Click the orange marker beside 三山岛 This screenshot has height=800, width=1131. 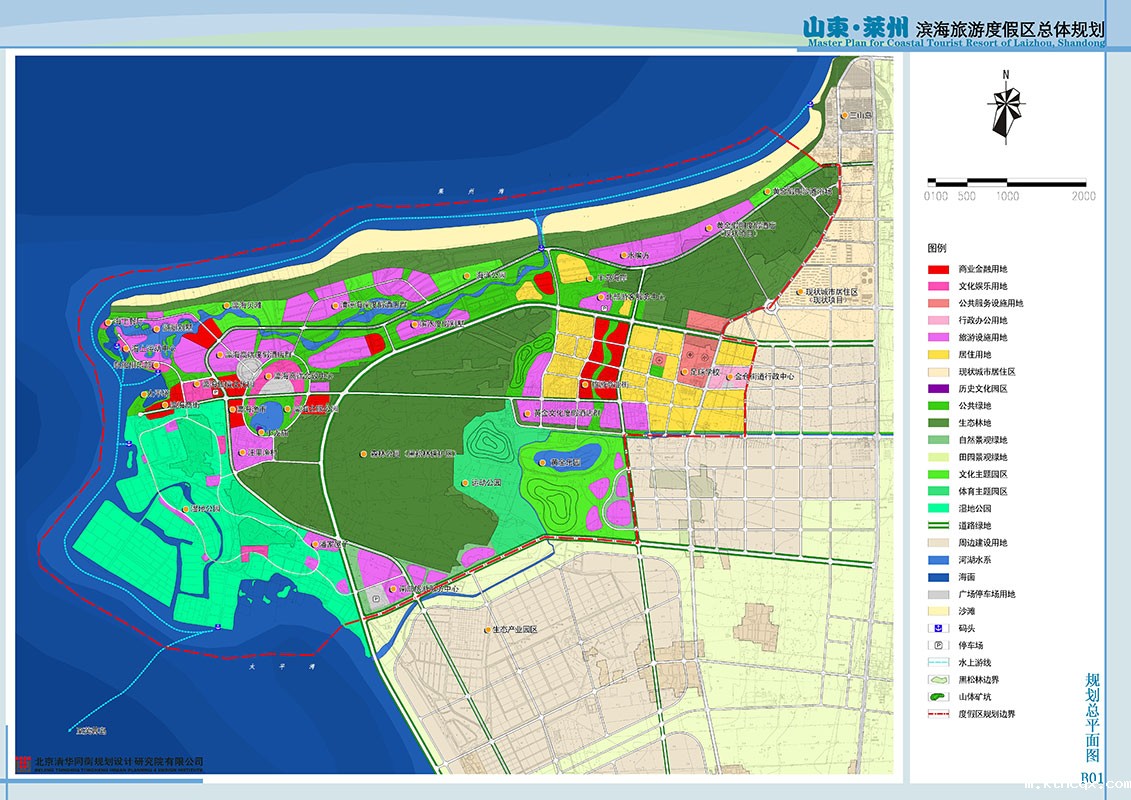[845, 116]
